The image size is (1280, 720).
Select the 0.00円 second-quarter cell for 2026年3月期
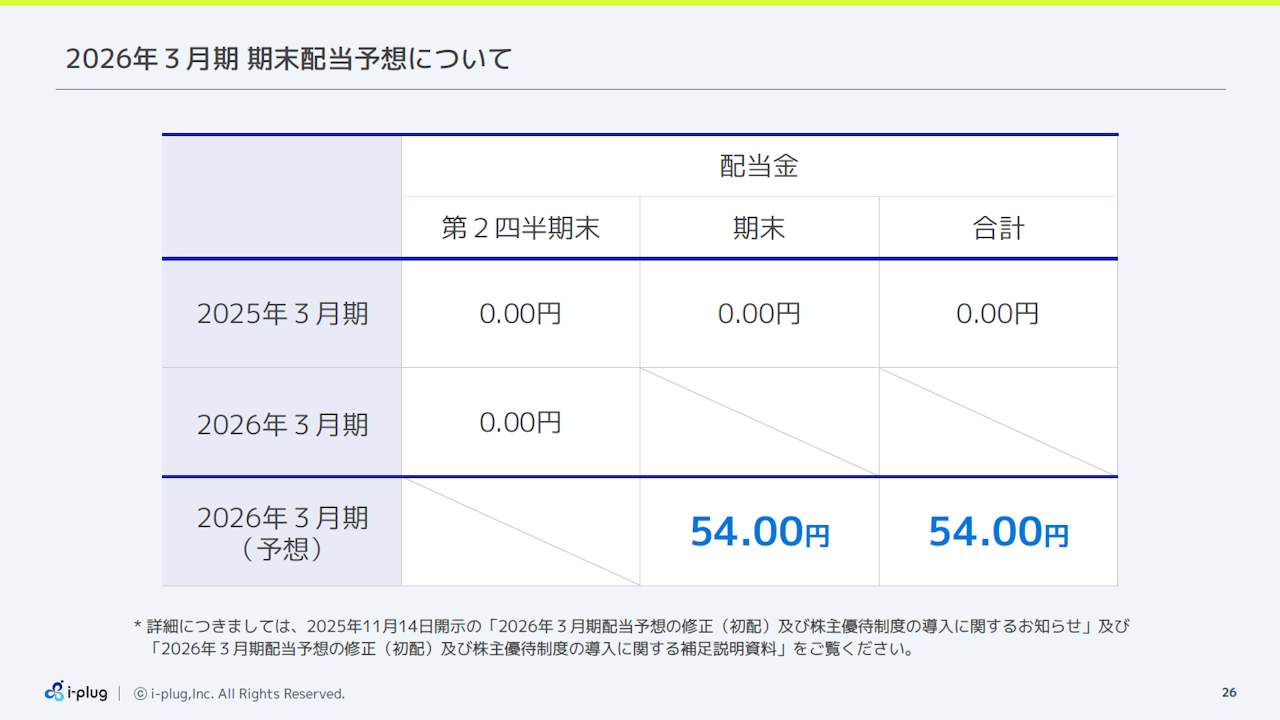520,422
